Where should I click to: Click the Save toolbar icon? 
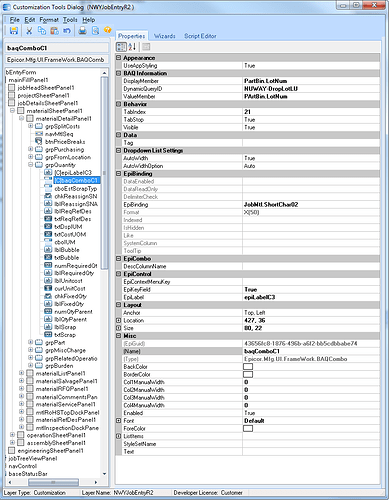14,31
